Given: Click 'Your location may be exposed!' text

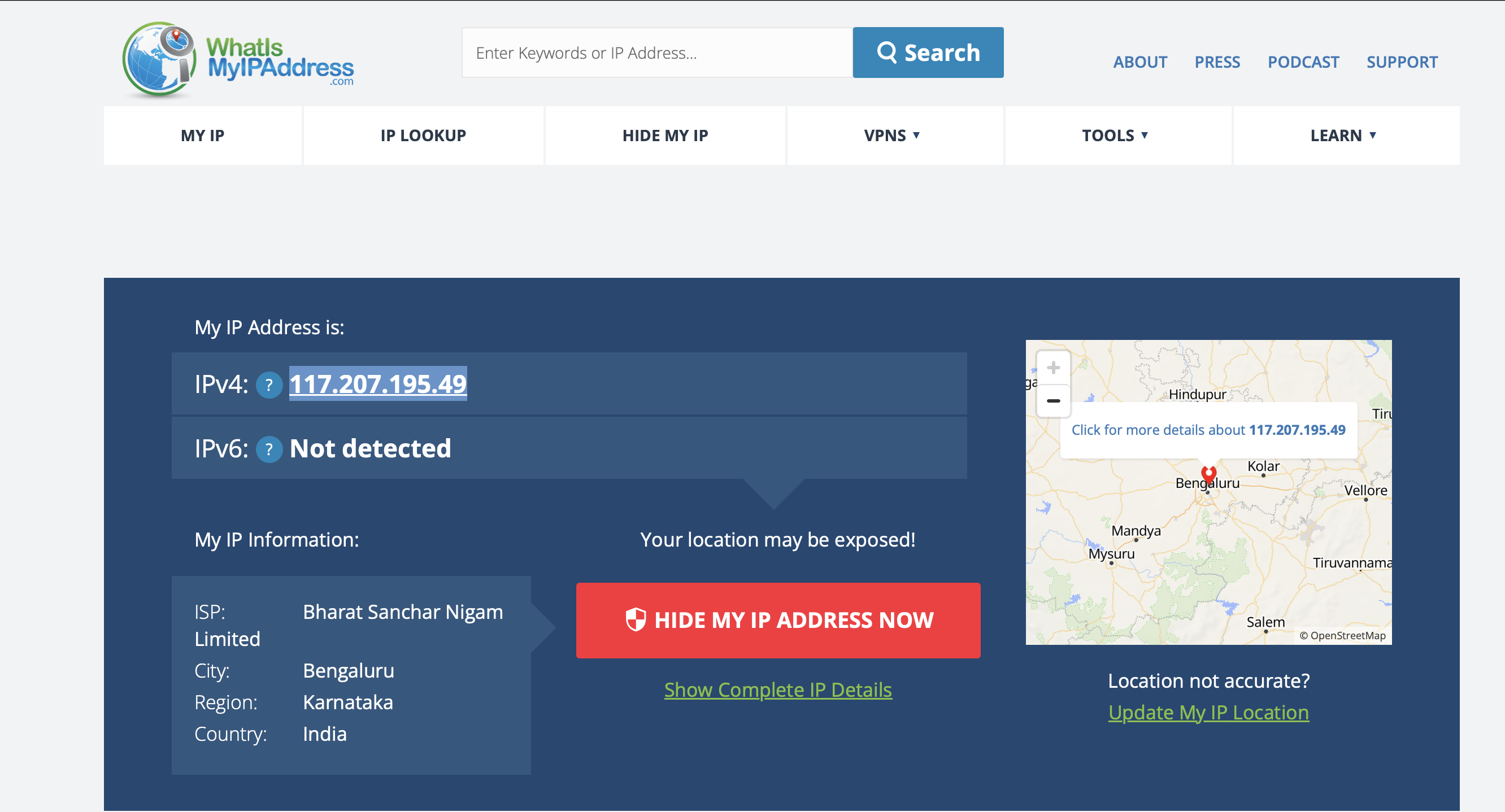Looking at the screenshot, I should tap(777, 540).
